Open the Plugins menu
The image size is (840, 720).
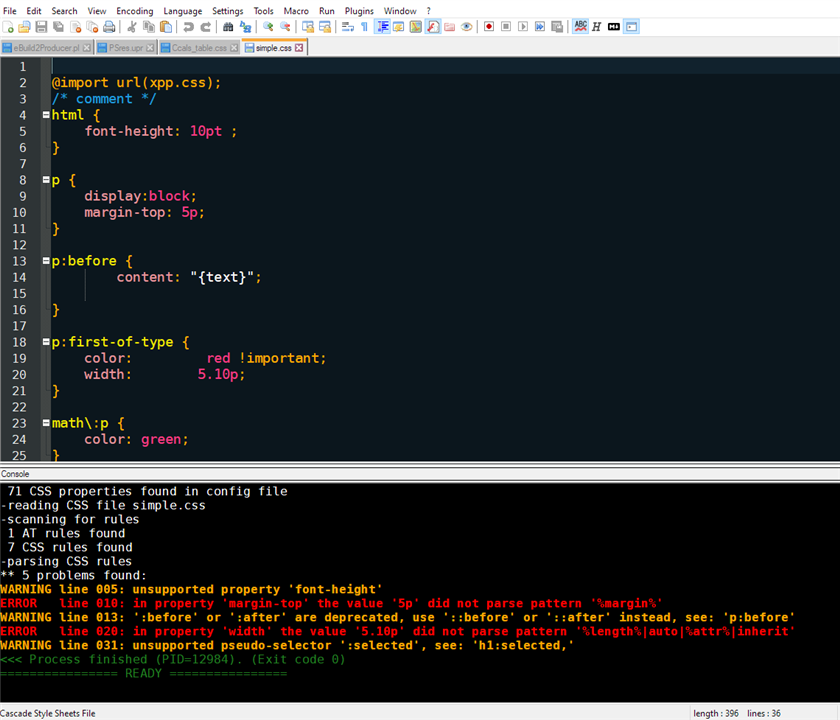(359, 11)
